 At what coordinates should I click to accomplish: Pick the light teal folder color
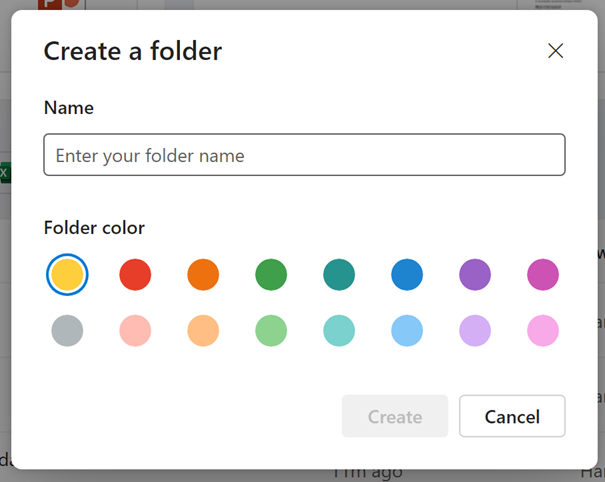pyautogui.click(x=339, y=330)
